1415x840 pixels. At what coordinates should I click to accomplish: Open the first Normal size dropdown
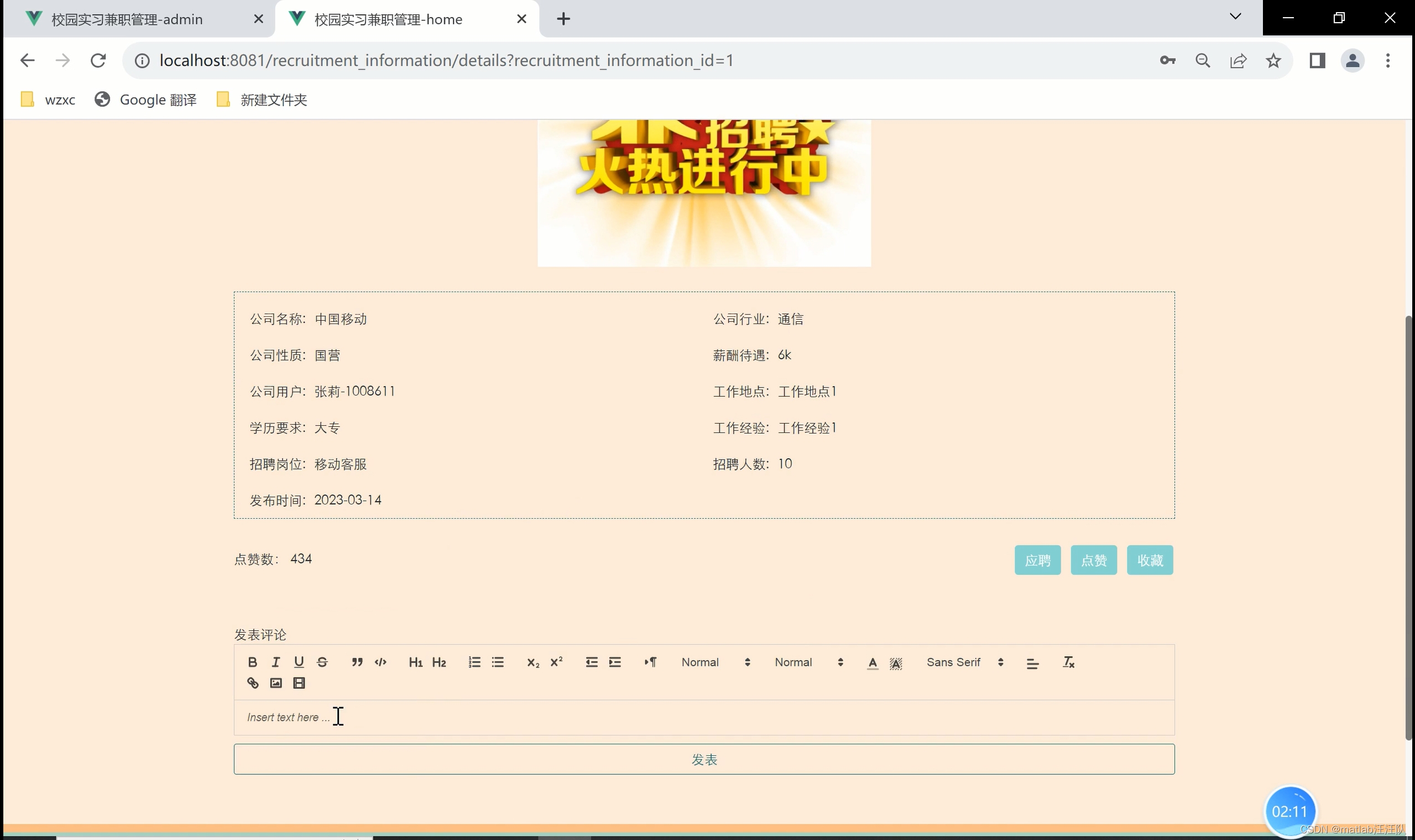coord(716,662)
